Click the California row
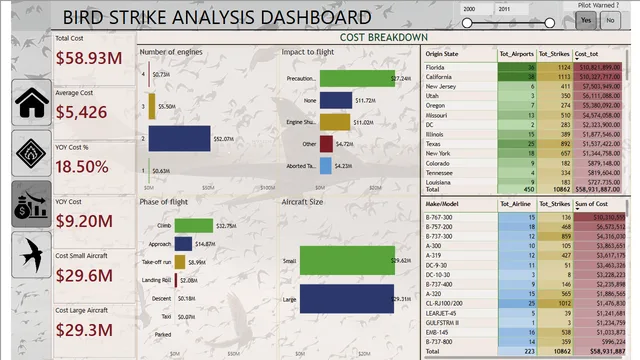The height and width of the screenshot is (360, 640). (523, 77)
